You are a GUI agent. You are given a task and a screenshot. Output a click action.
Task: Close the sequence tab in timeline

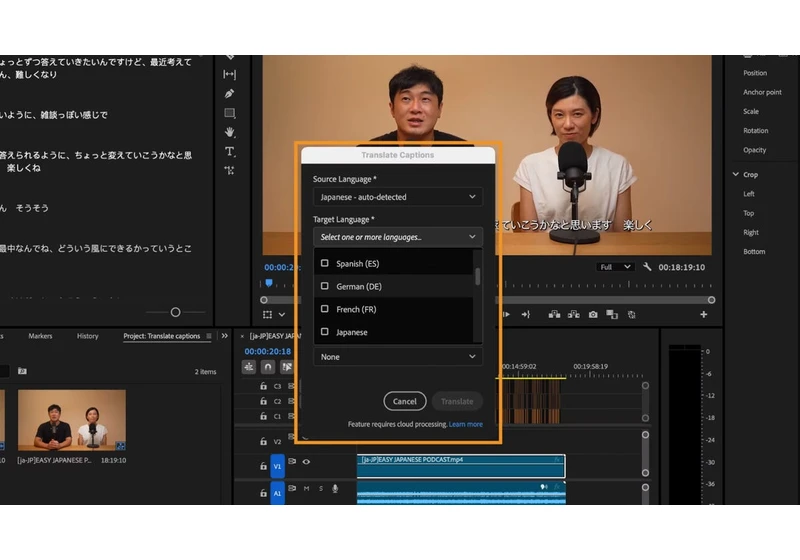[x=242, y=336]
